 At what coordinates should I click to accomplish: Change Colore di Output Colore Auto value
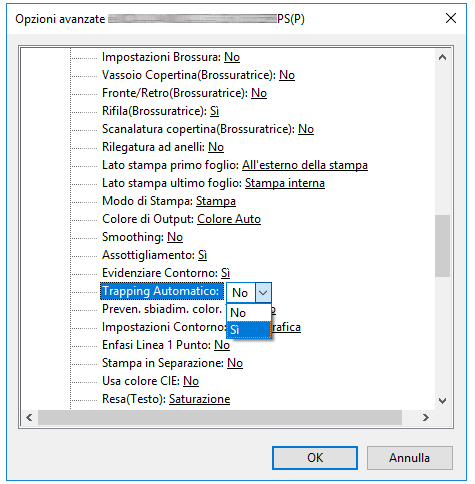pos(229,219)
